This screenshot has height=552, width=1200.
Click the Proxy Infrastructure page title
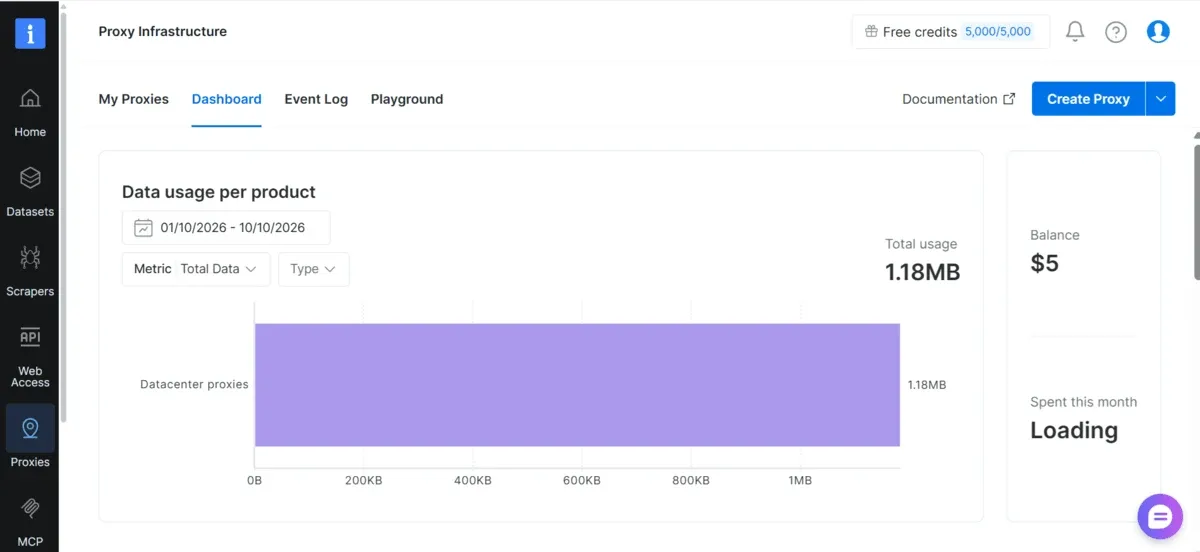pos(163,32)
